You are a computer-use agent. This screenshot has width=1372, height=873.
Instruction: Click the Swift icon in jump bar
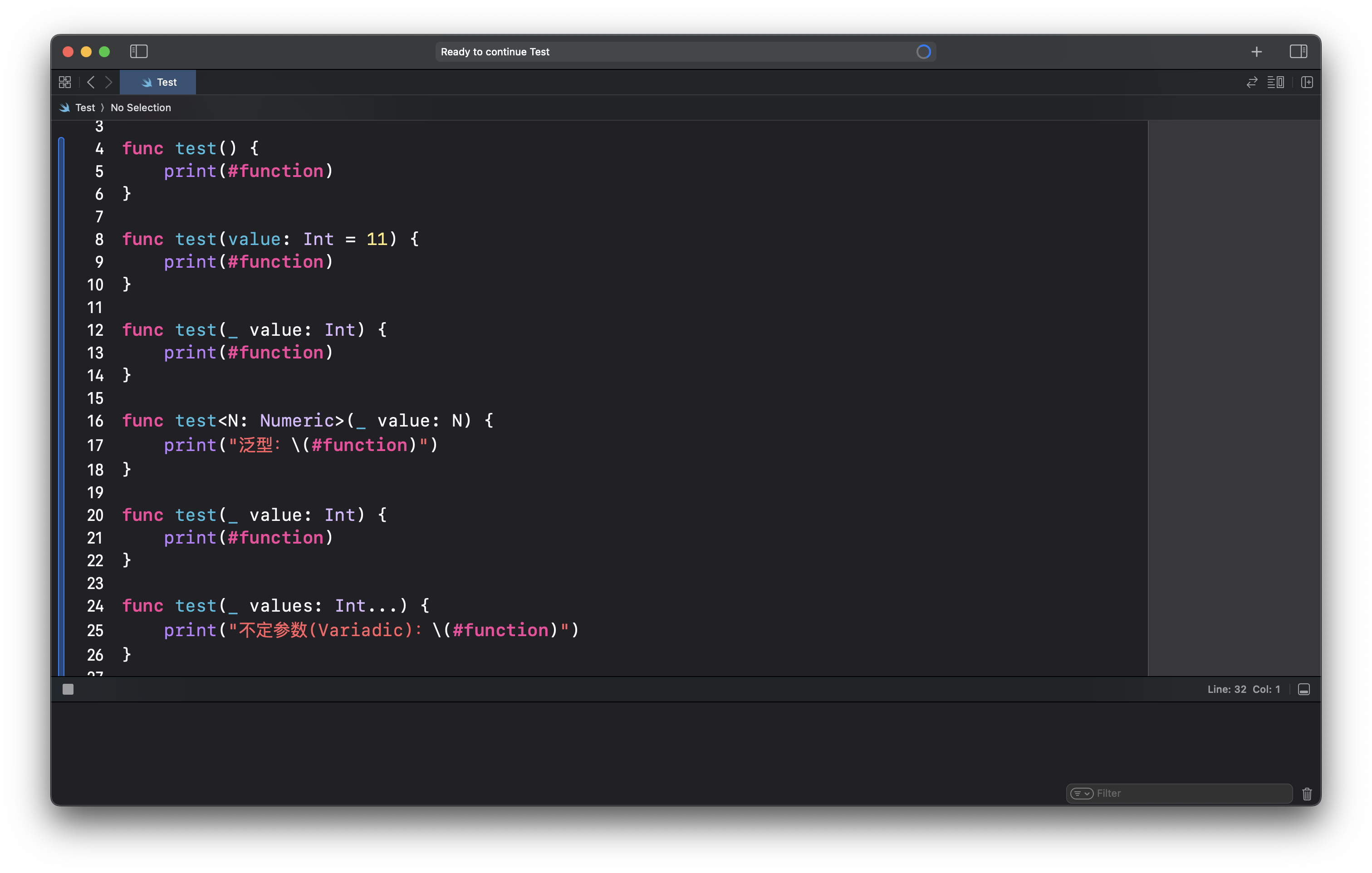[64, 108]
